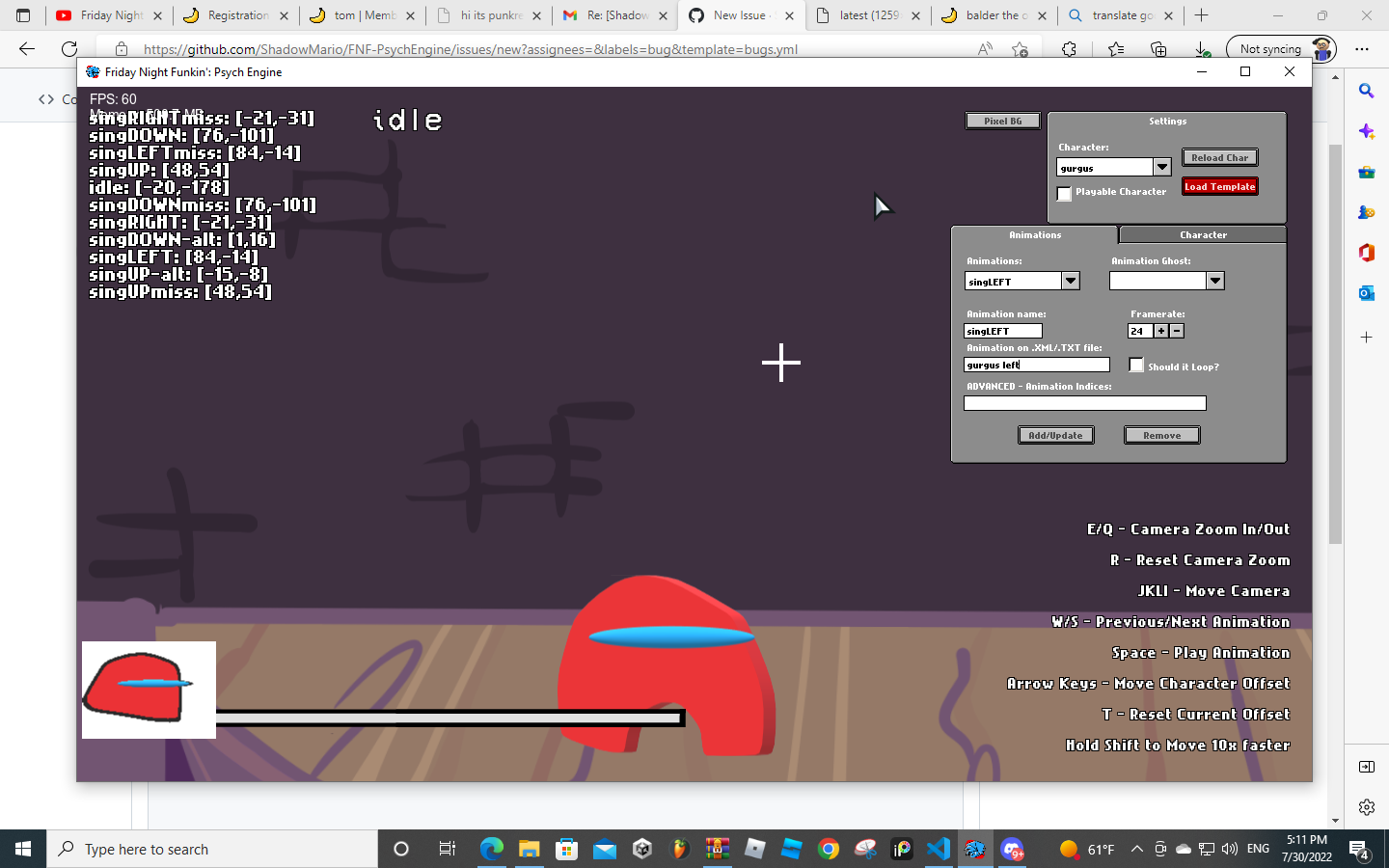
Task: Click the Animation Indices input field
Action: click(x=1084, y=403)
